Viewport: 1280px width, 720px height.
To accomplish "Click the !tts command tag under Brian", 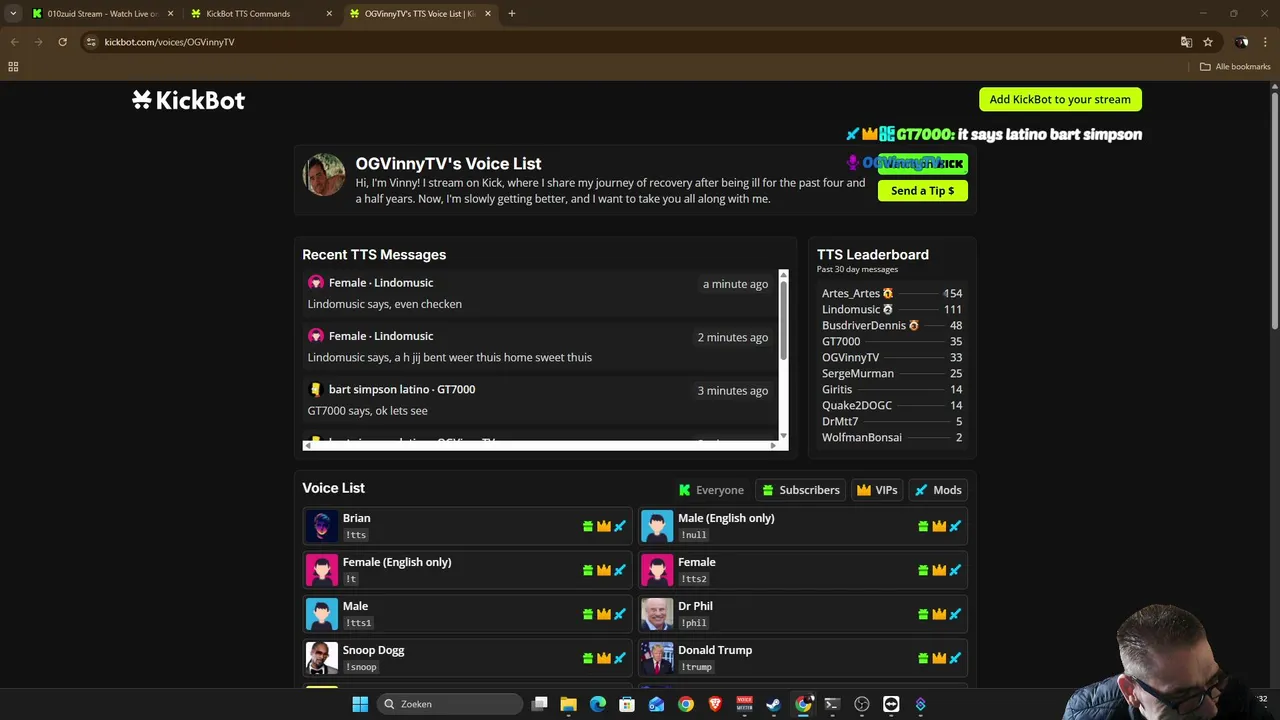I will 356,535.
